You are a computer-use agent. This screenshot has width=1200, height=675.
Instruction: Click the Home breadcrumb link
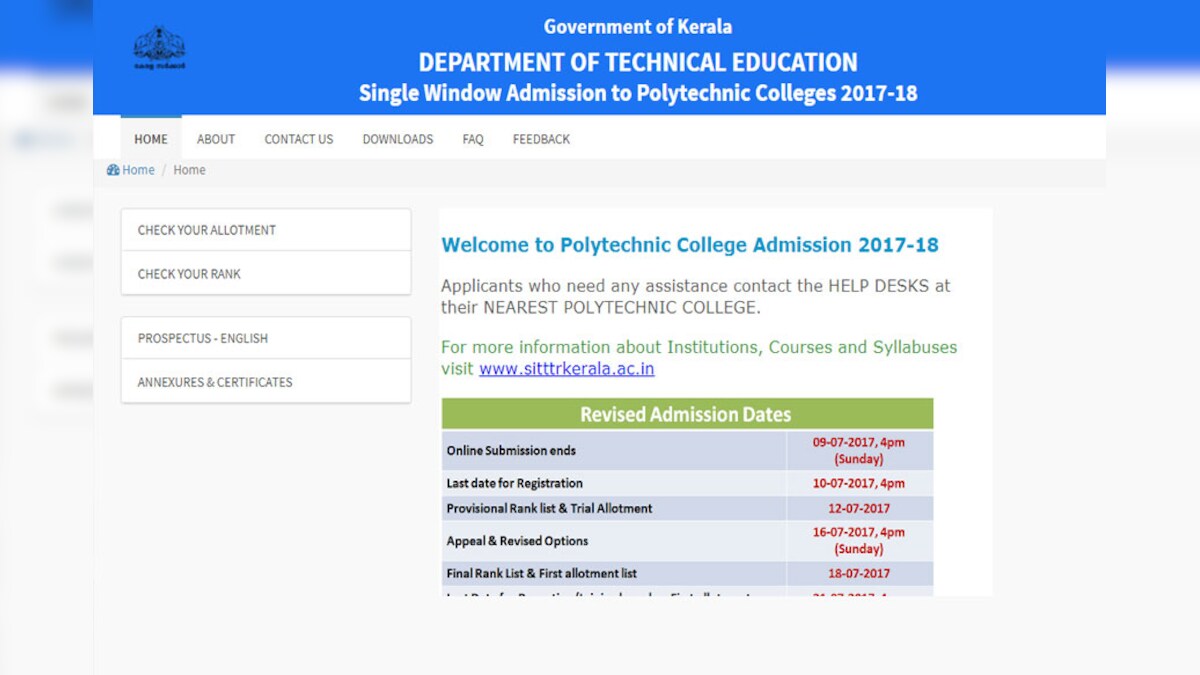[137, 169]
